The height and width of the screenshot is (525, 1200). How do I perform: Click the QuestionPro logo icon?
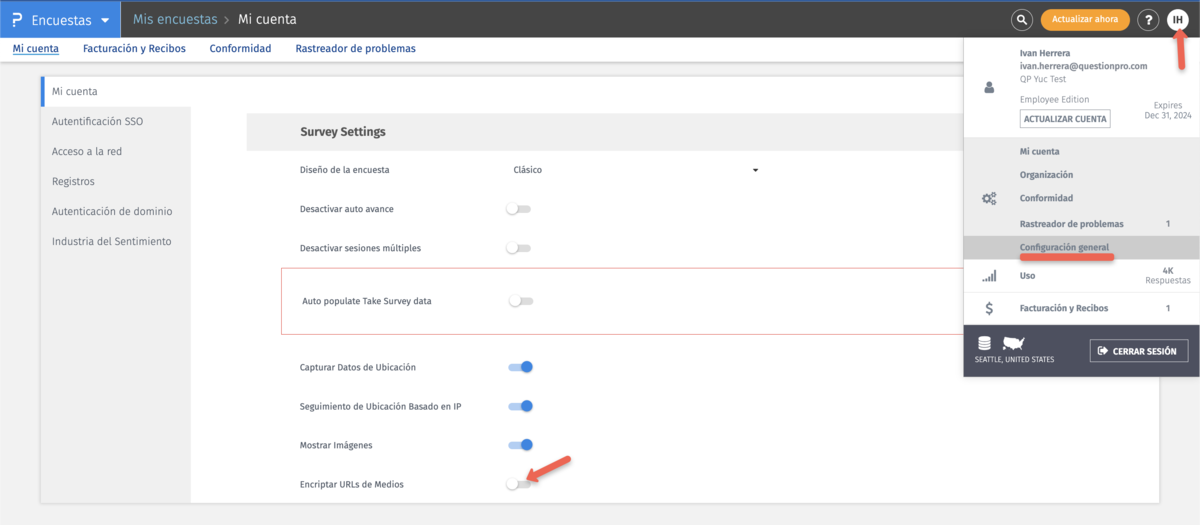click(17, 20)
